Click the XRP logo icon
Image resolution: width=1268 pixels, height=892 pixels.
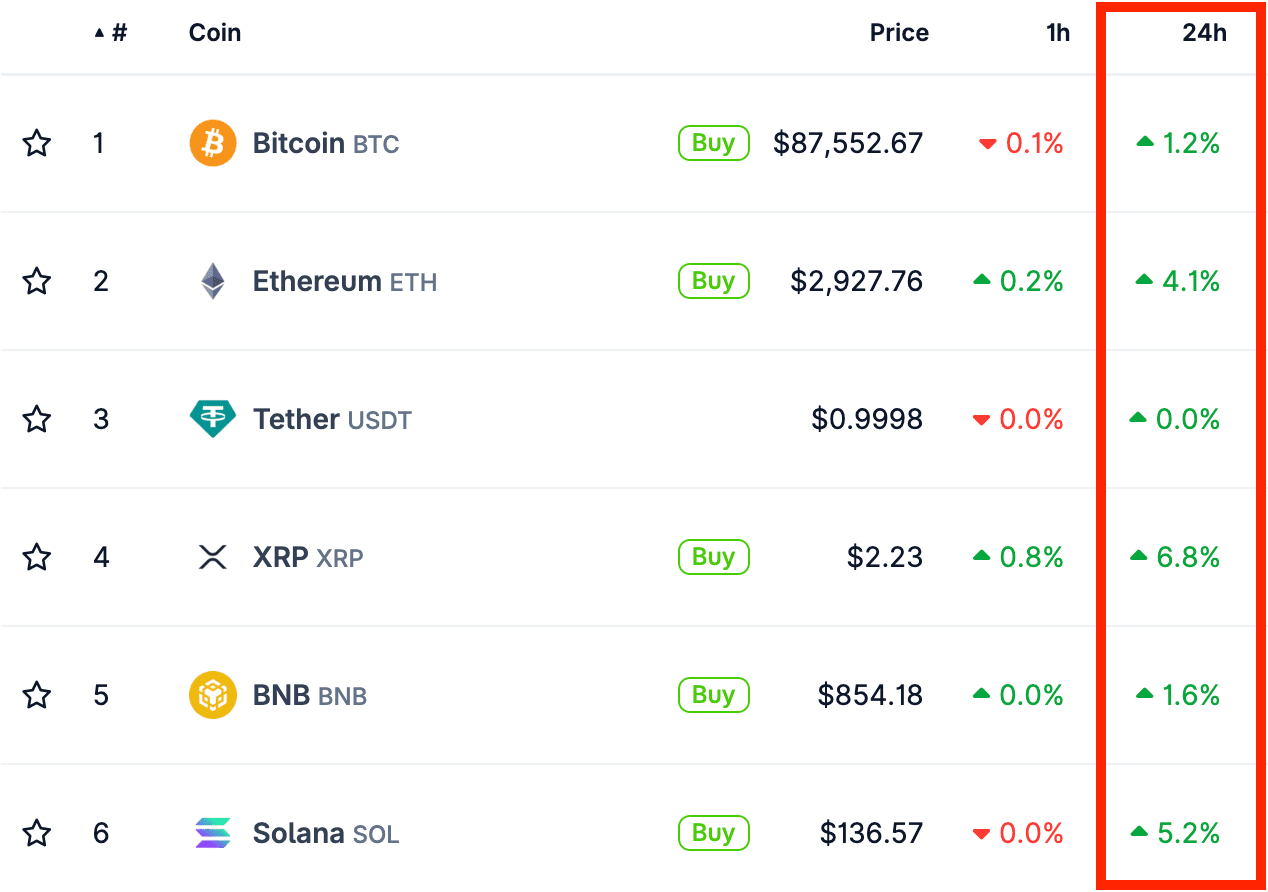coord(213,557)
